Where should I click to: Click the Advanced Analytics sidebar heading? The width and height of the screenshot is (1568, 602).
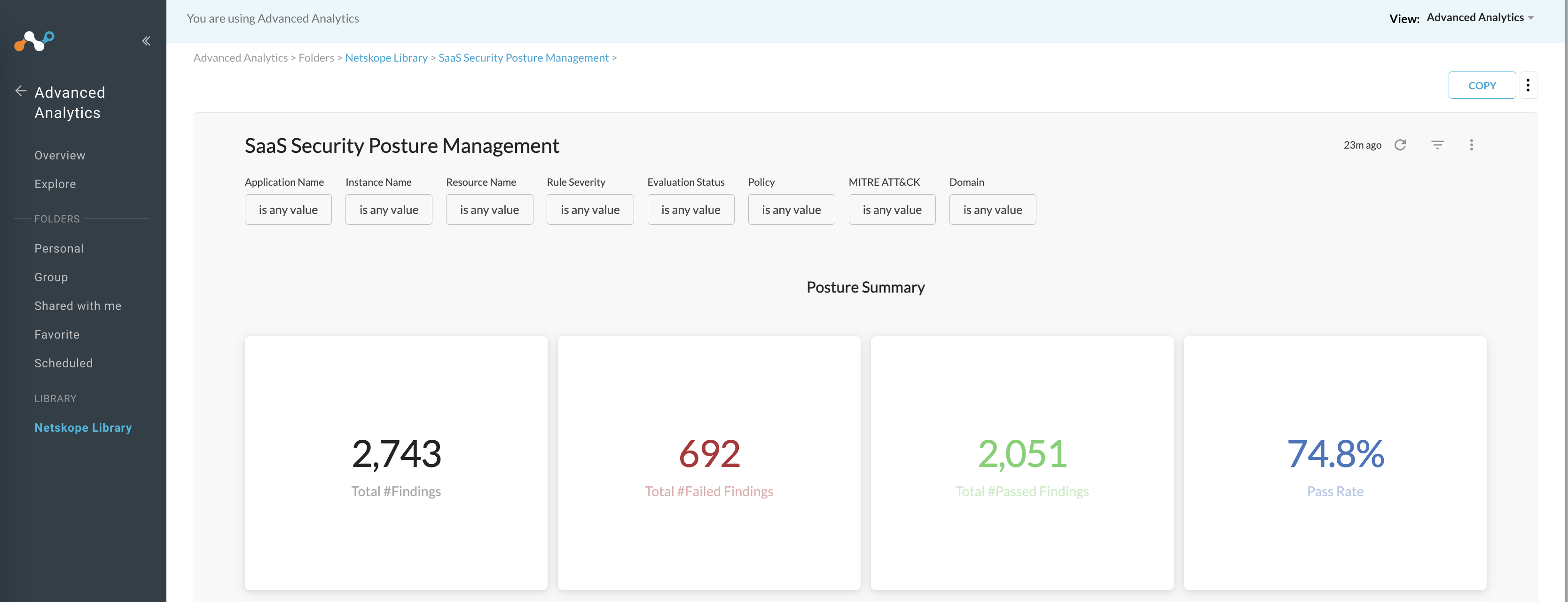[70, 103]
